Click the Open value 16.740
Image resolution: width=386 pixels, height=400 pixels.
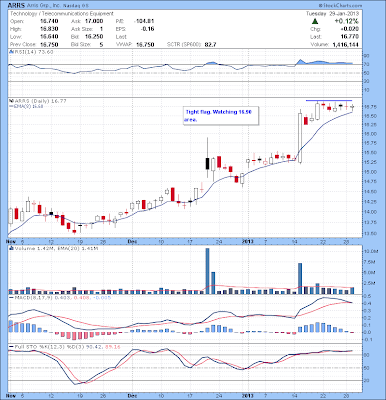click(x=49, y=21)
